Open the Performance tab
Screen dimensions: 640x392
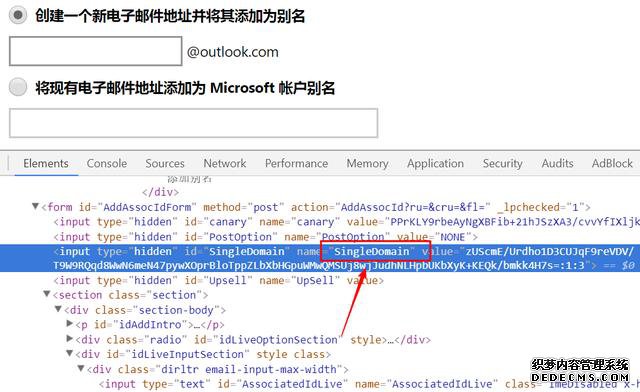pyautogui.click(x=296, y=163)
